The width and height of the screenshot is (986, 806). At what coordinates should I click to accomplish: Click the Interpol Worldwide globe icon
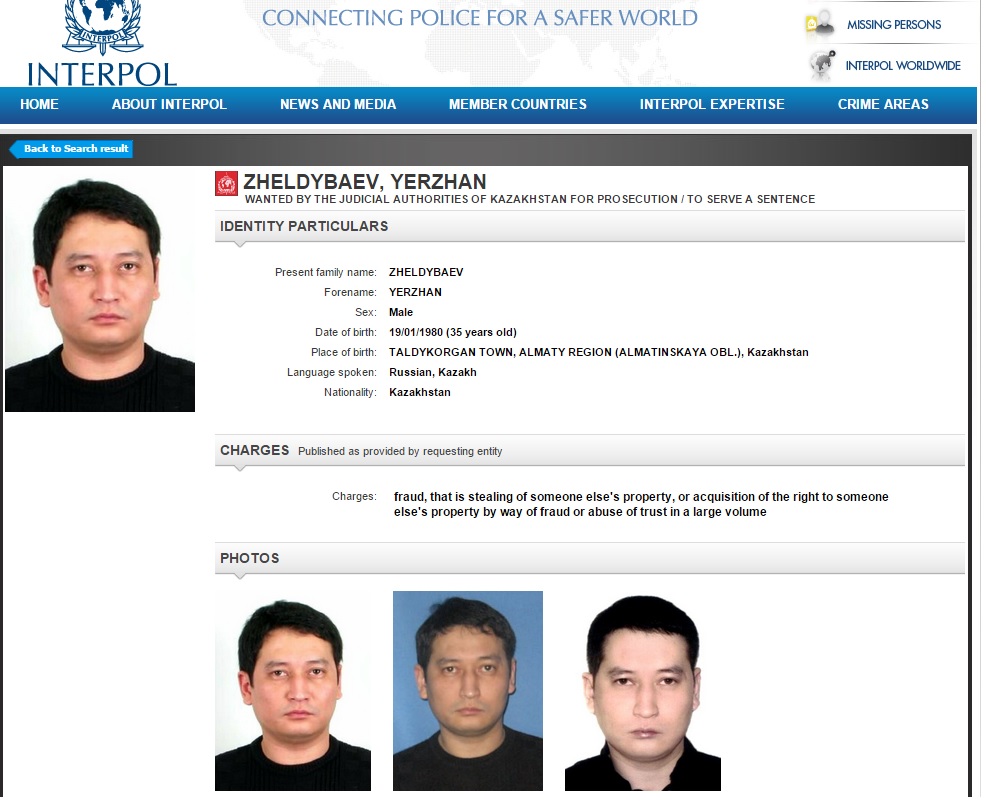[x=821, y=65]
